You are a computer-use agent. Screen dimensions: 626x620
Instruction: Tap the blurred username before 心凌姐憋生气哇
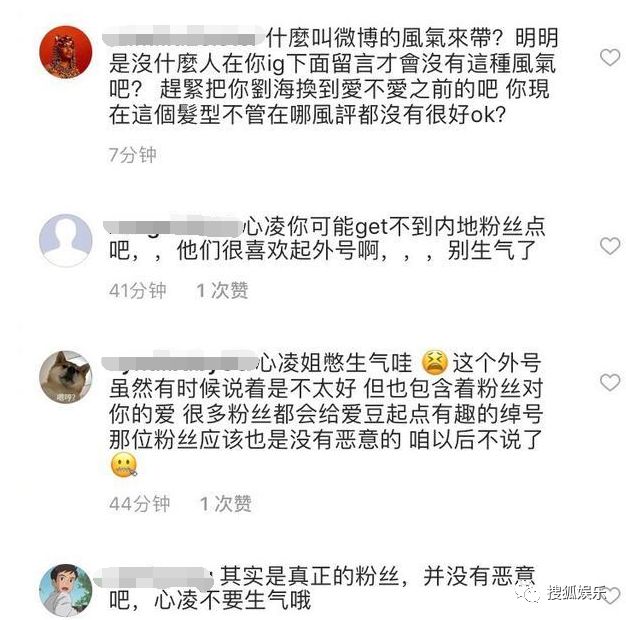[179, 362]
